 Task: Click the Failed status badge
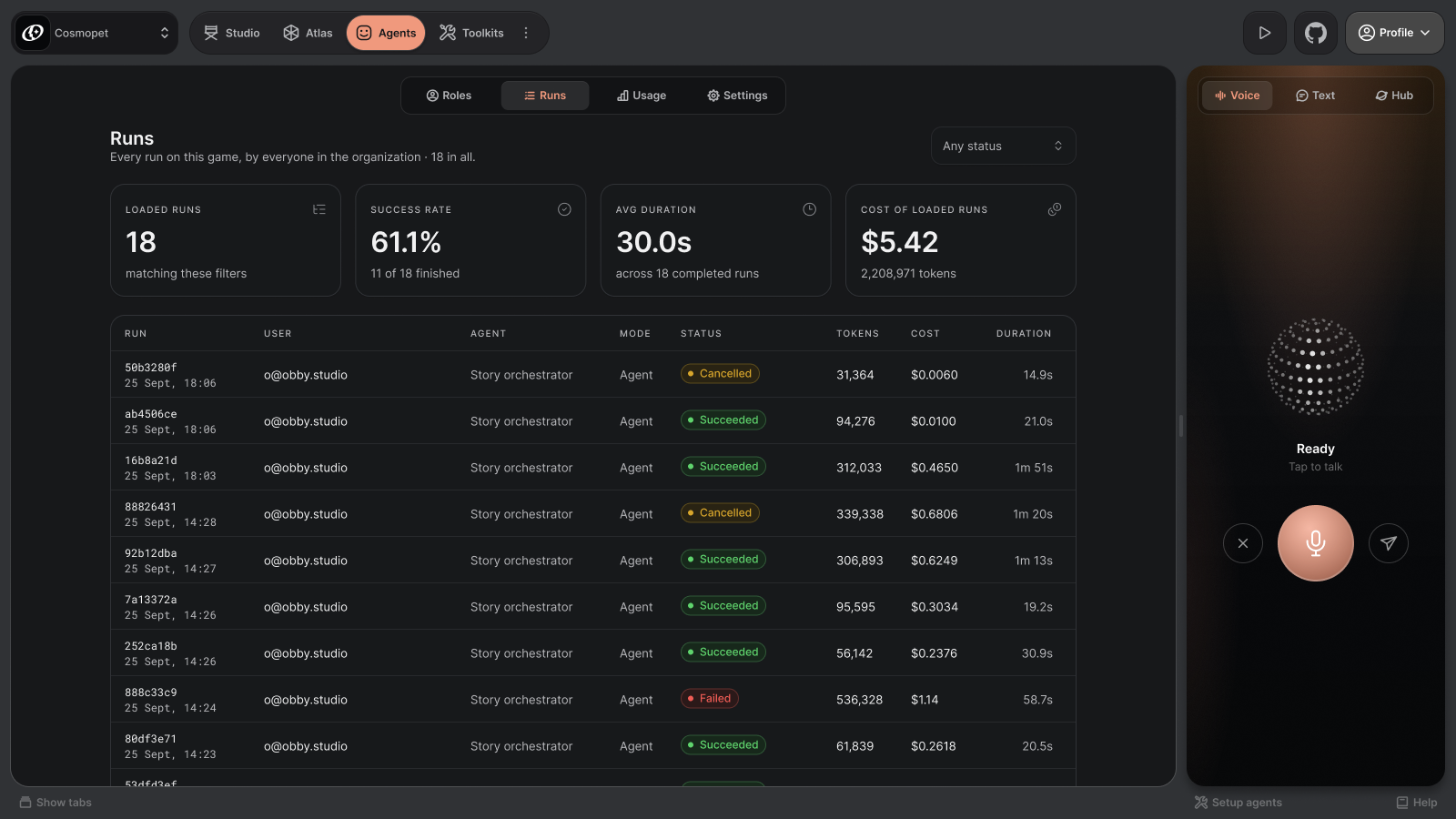click(x=710, y=699)
